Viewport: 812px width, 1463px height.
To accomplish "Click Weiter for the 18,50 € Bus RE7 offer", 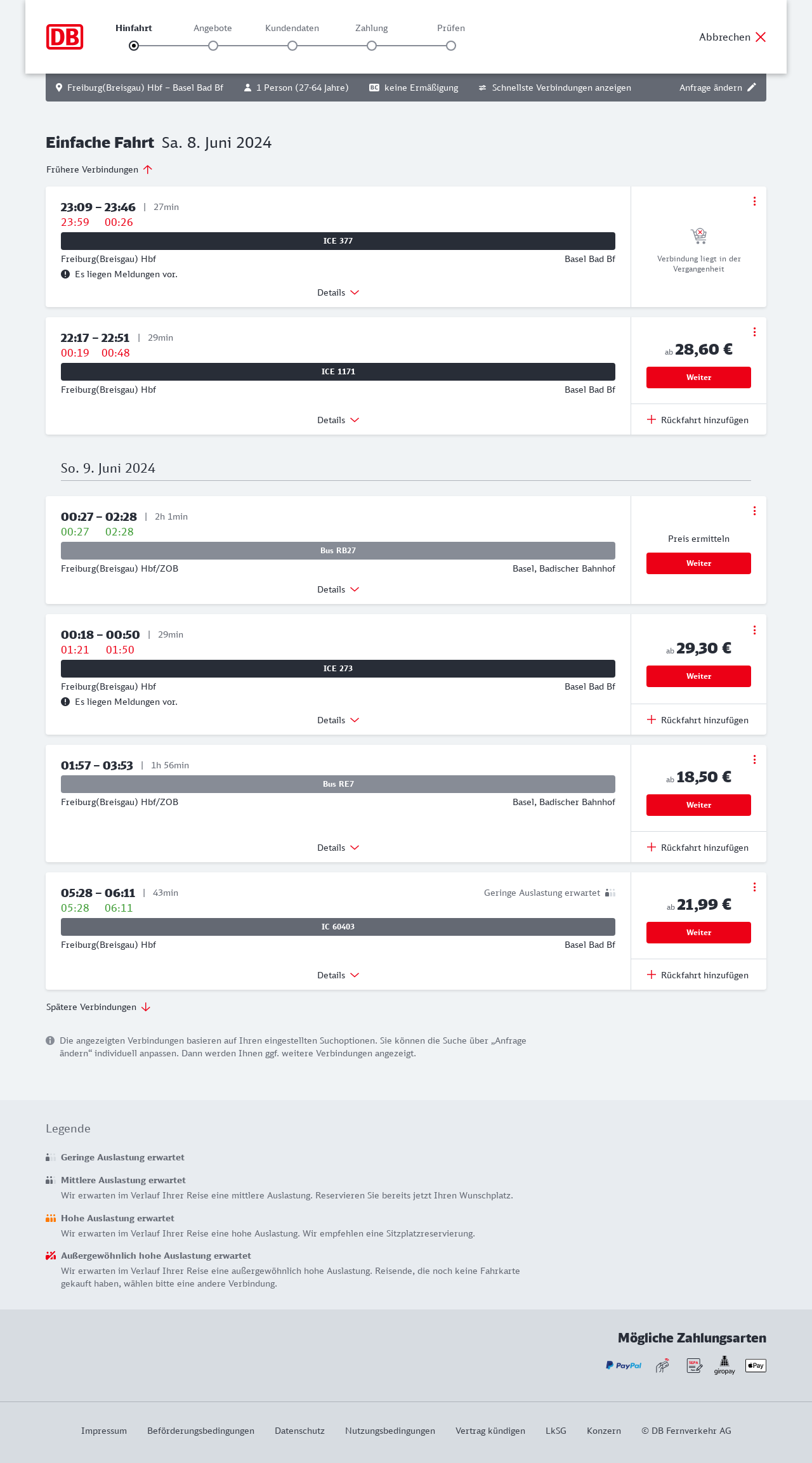I will pyautogui.click(x=698, y=805).
